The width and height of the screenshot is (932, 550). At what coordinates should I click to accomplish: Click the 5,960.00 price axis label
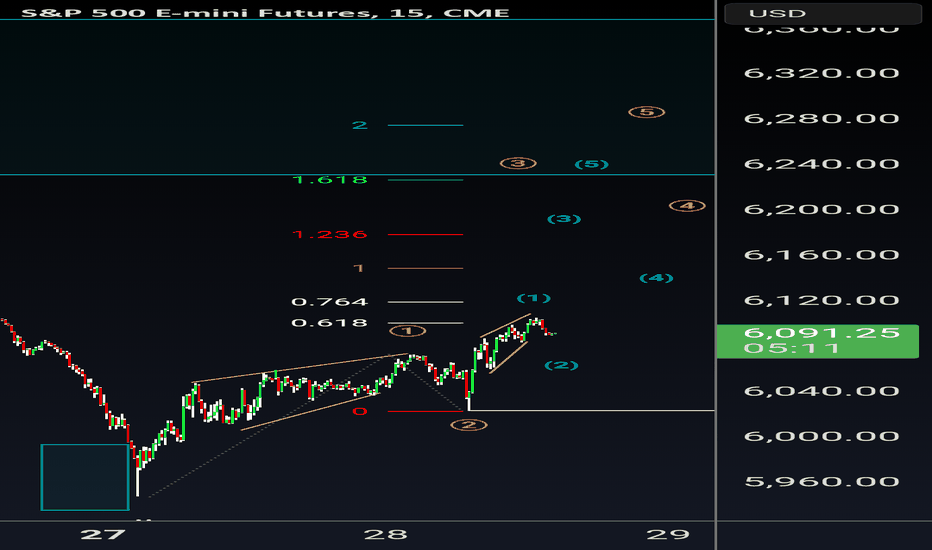pos(821,482)
